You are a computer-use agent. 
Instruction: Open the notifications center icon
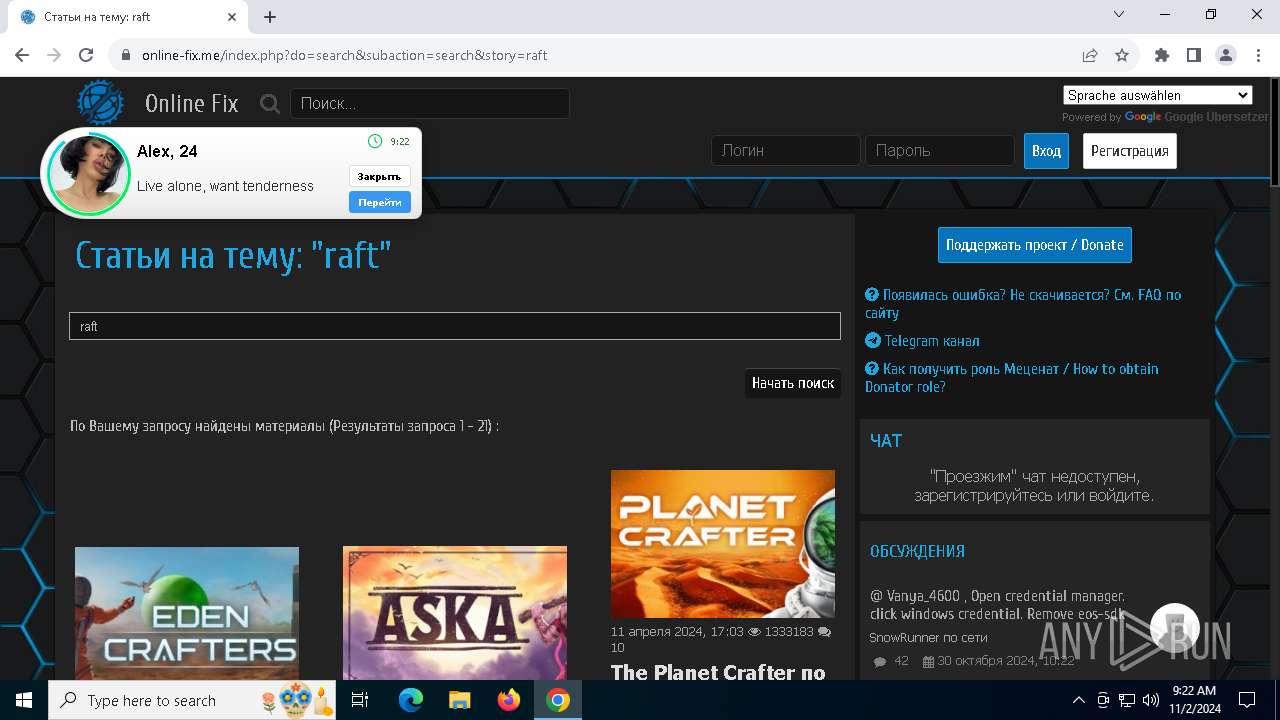(1247, 700)
